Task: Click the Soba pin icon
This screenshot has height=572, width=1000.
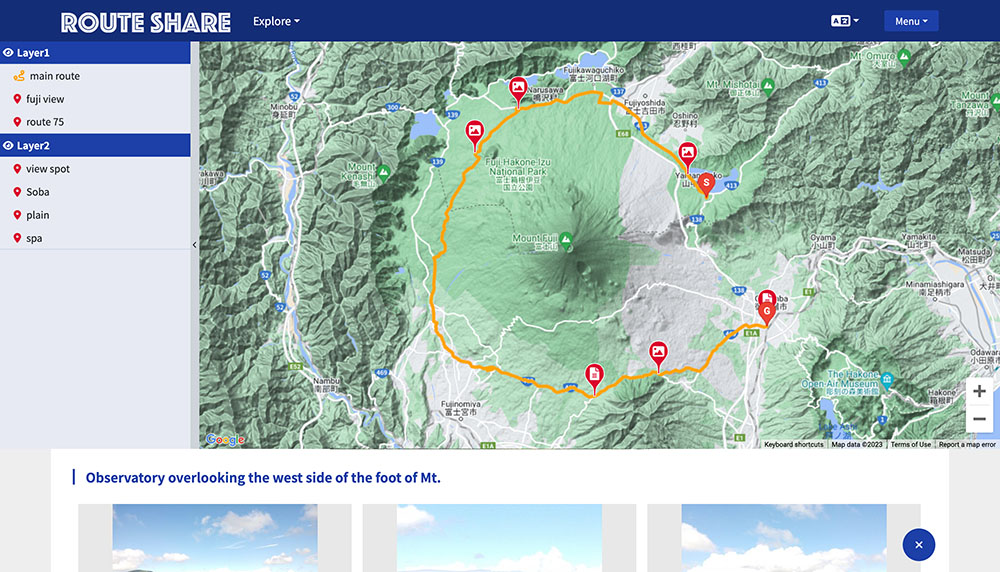Action: click(17, 192)
